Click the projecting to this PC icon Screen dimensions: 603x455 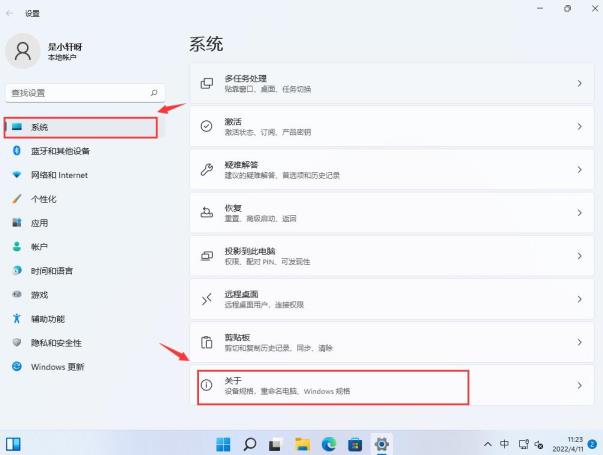click(207, 256)
